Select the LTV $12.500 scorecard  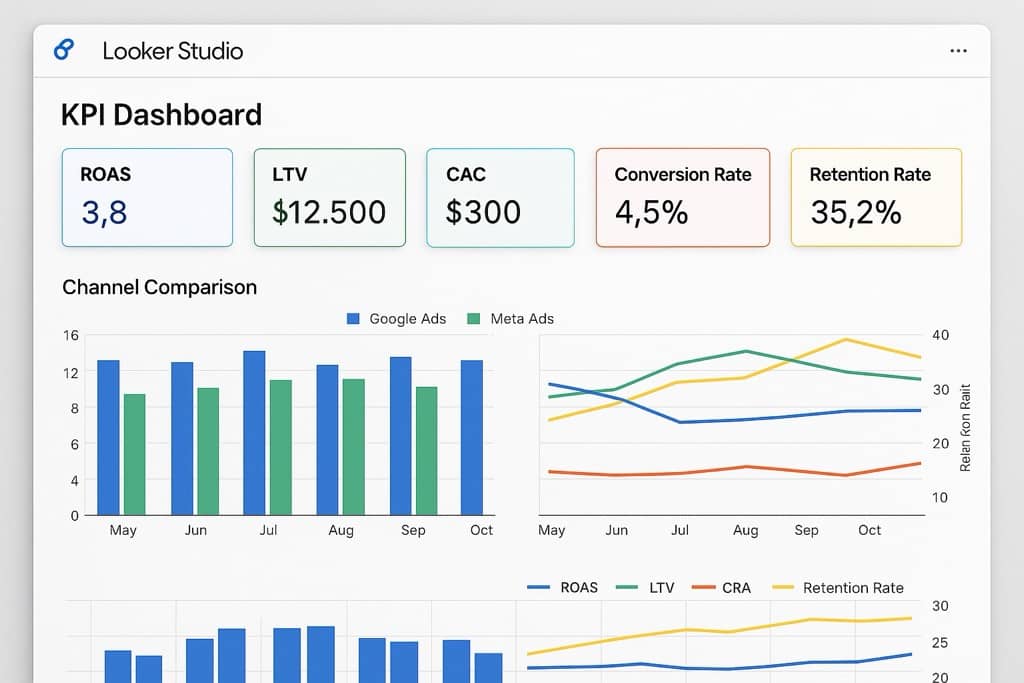pyautogui.click(x=329, y=197)
